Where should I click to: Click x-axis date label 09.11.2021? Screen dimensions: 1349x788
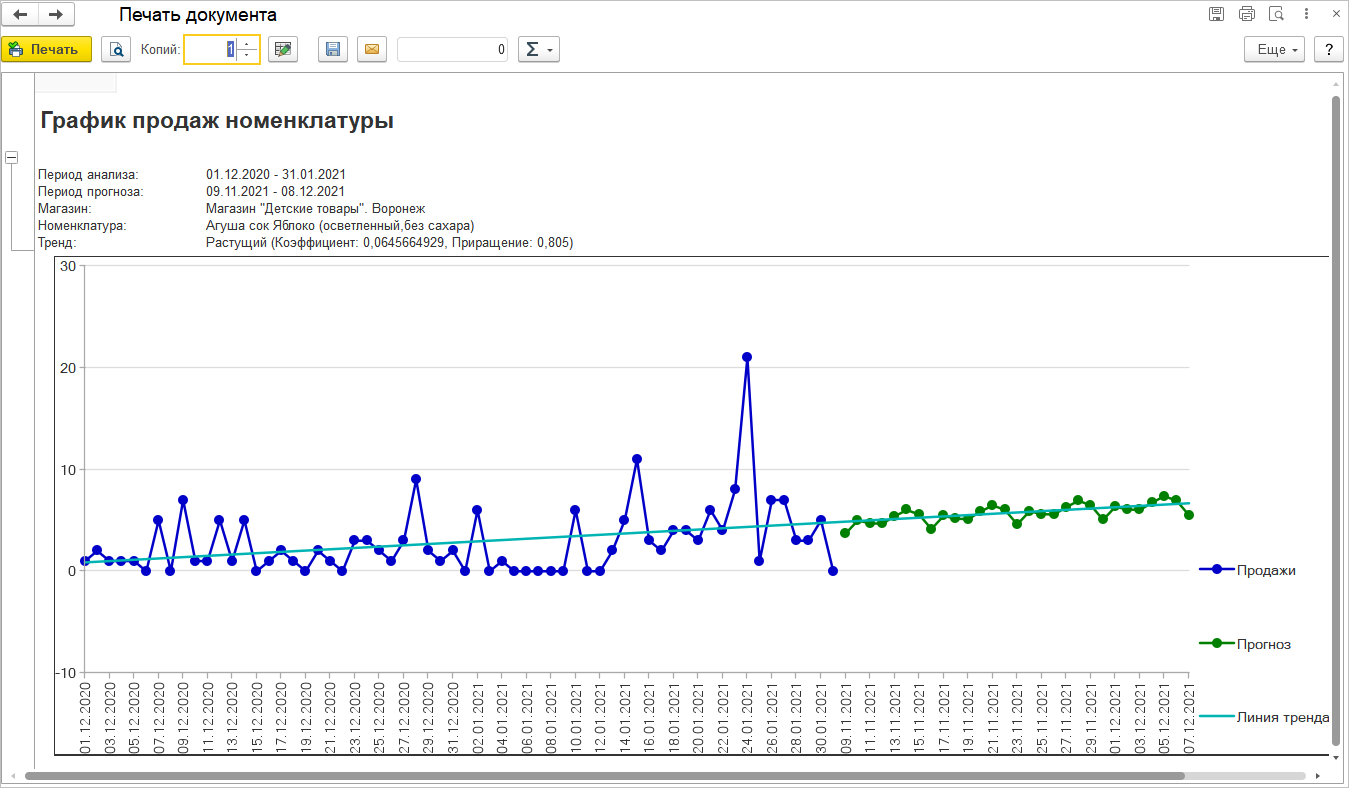[x=845, y=718]
